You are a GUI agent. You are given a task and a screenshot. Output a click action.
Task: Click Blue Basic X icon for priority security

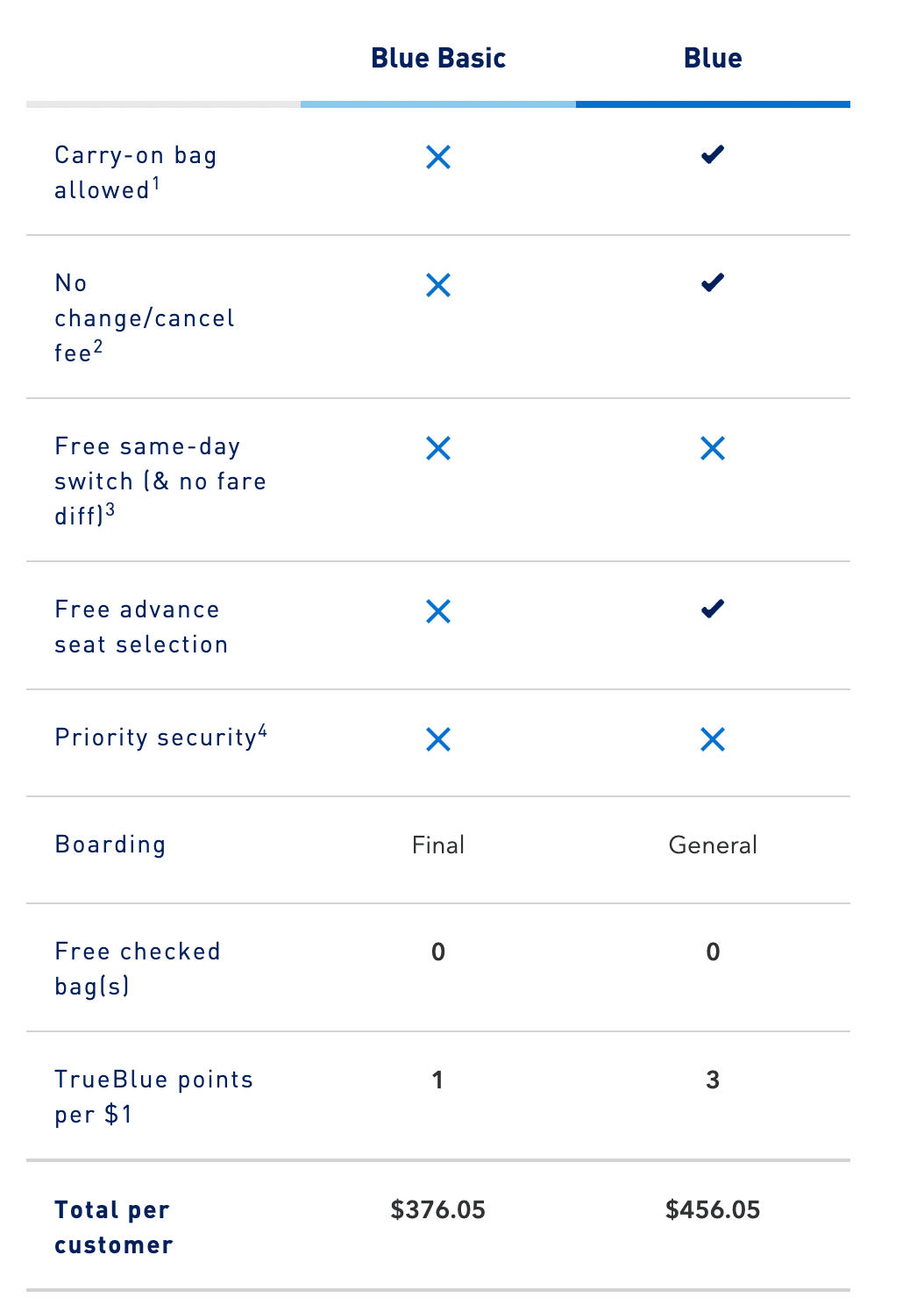point(438,739)
